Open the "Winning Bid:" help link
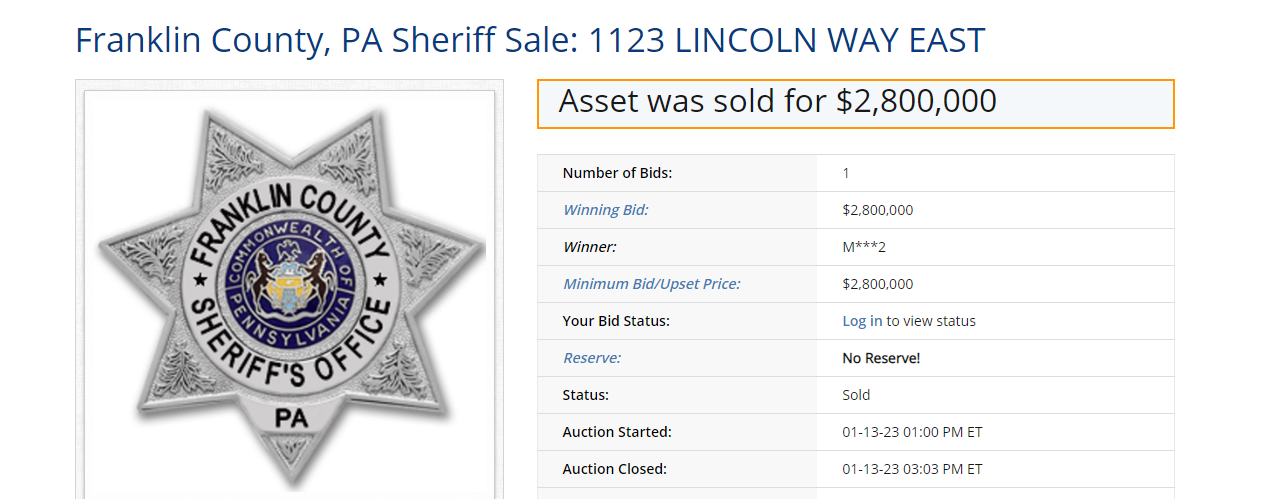The width and height of the screenshot is (1270, 499). click(606, 210)
